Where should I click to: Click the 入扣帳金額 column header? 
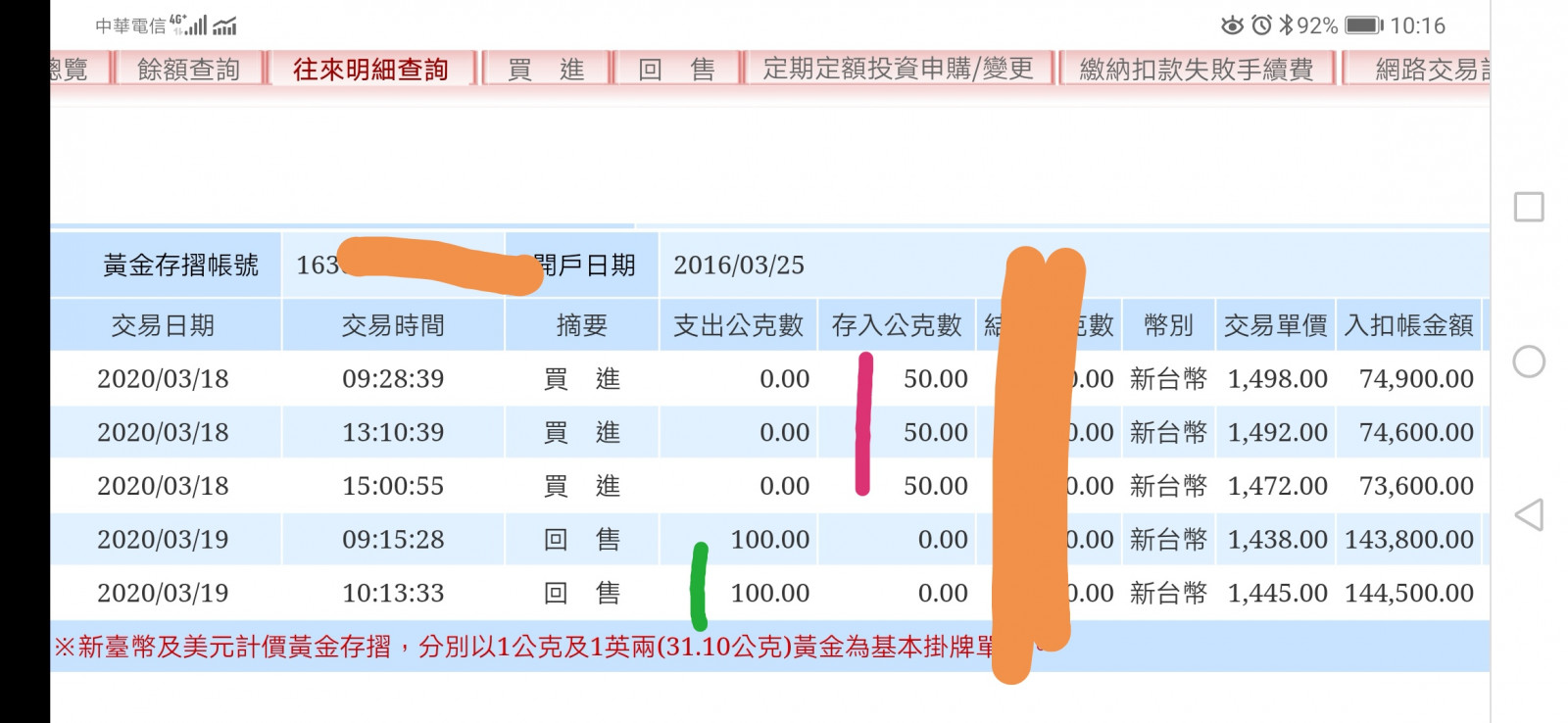click(x=1409, y=325)
